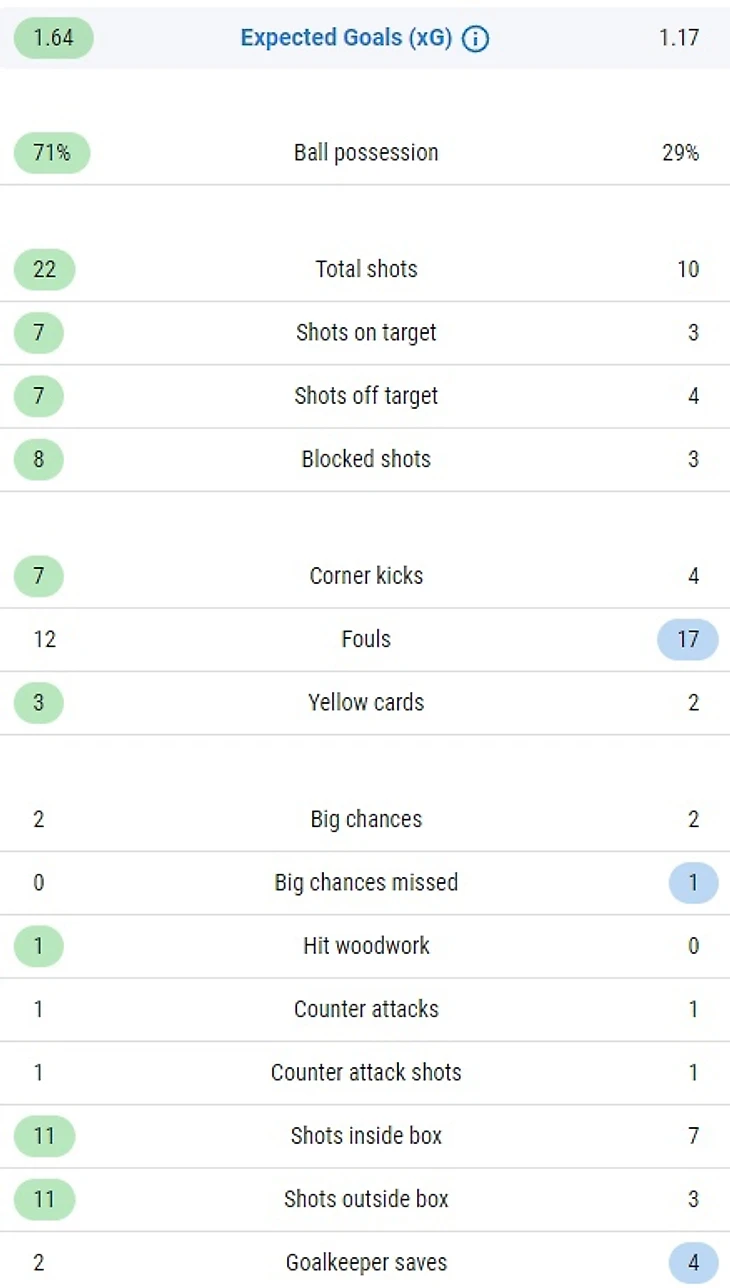Screen dimensions: 730x1288
Task: Select the Shots outside box label
Action: 366,1199
